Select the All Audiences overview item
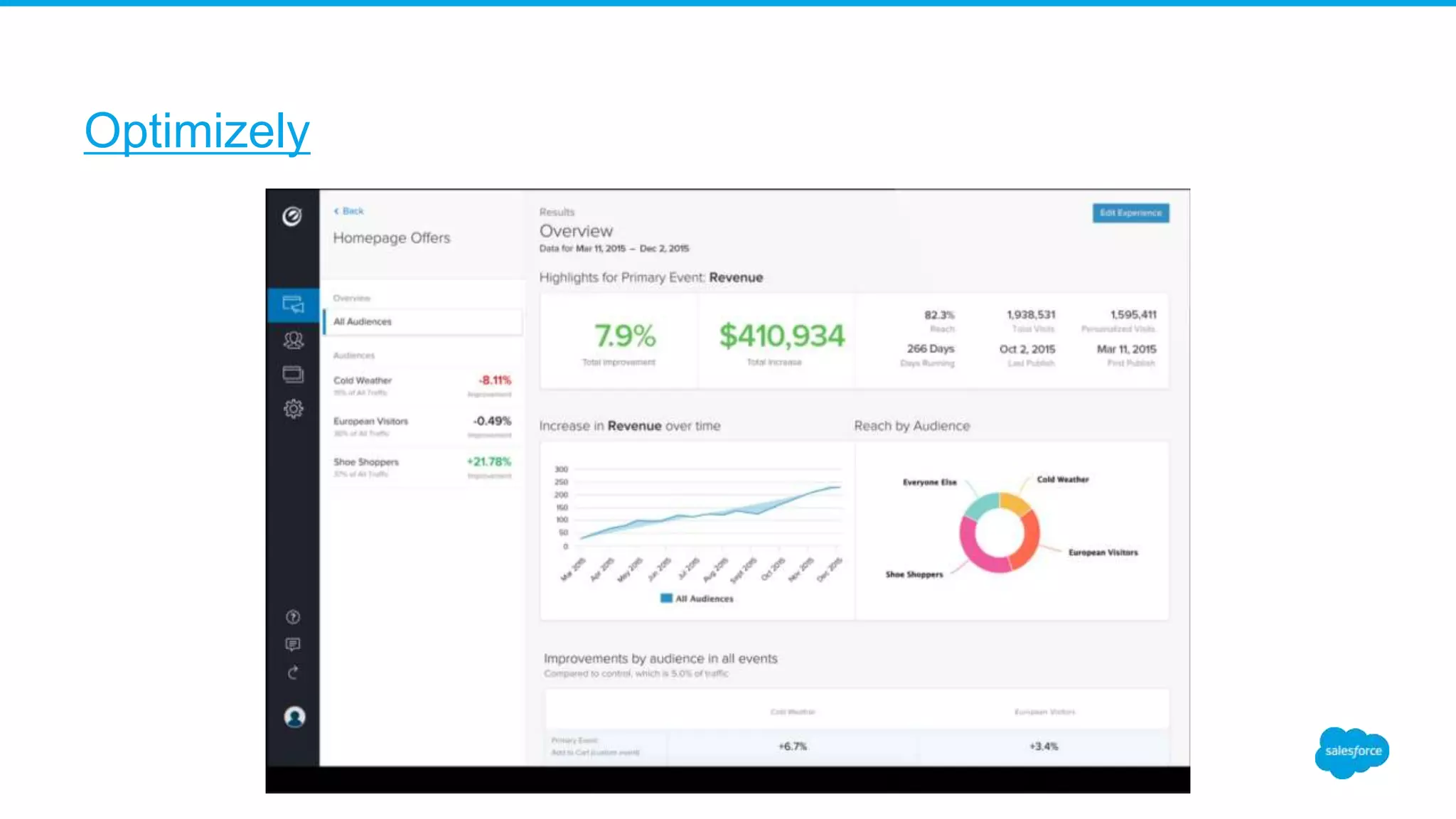The image size is (1456, 819). (x=422, y=322)
